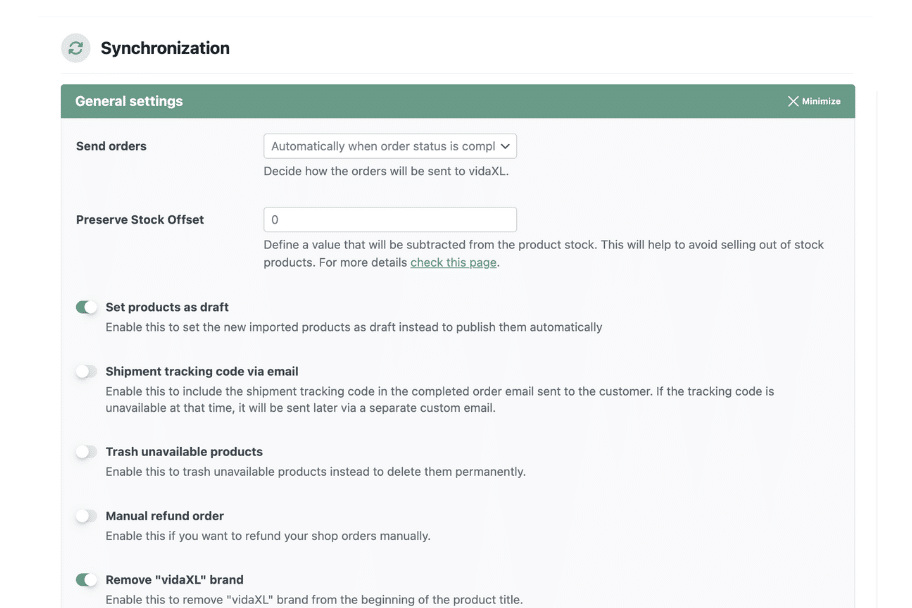The image size is (912, 608).
Task: Click the "Set products as draft" label text
Action: pyautogui.click(x=167, y=307)
